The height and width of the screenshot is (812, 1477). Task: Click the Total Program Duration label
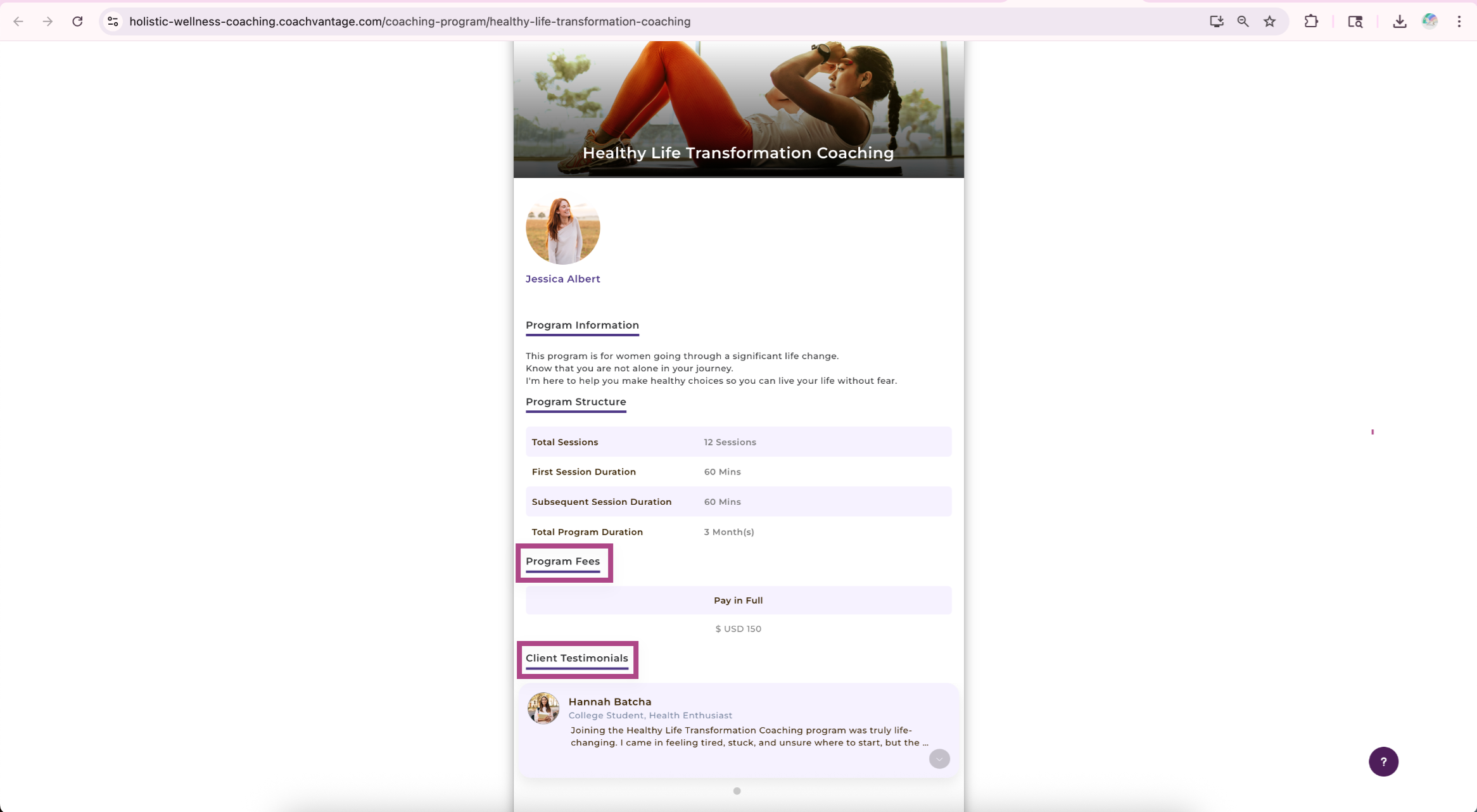587,532
